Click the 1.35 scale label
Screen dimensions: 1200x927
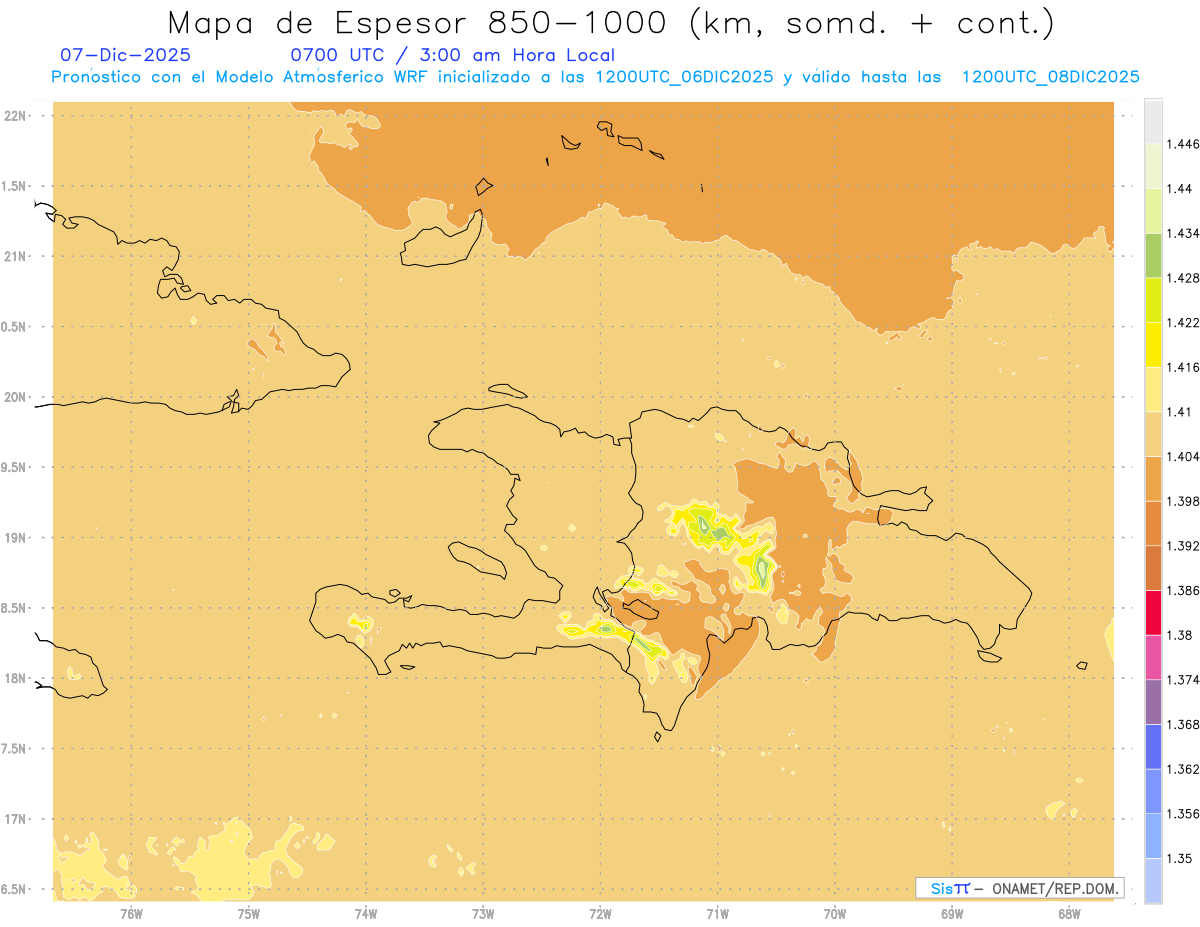click(1181, 858)
